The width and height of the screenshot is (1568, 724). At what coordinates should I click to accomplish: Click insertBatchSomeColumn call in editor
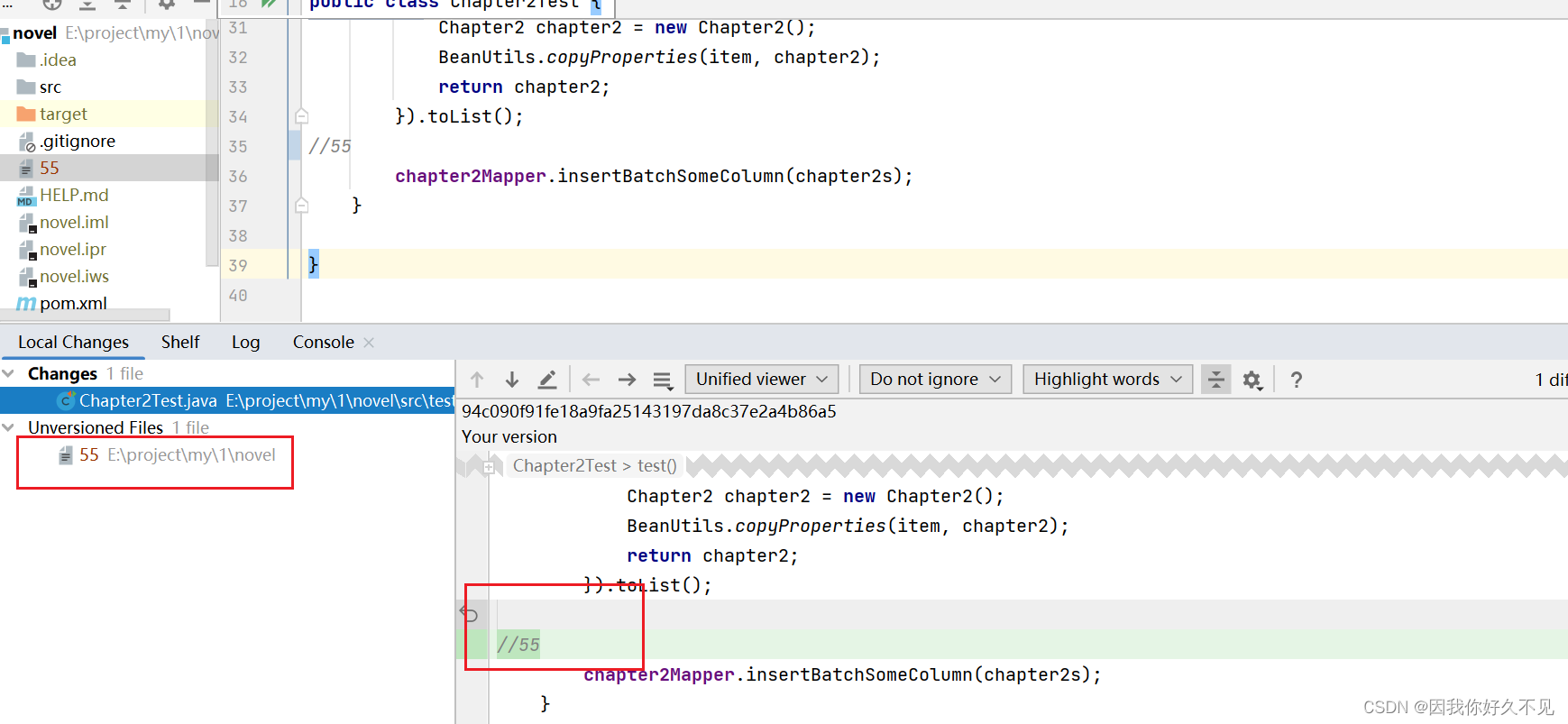click(671, 176)
